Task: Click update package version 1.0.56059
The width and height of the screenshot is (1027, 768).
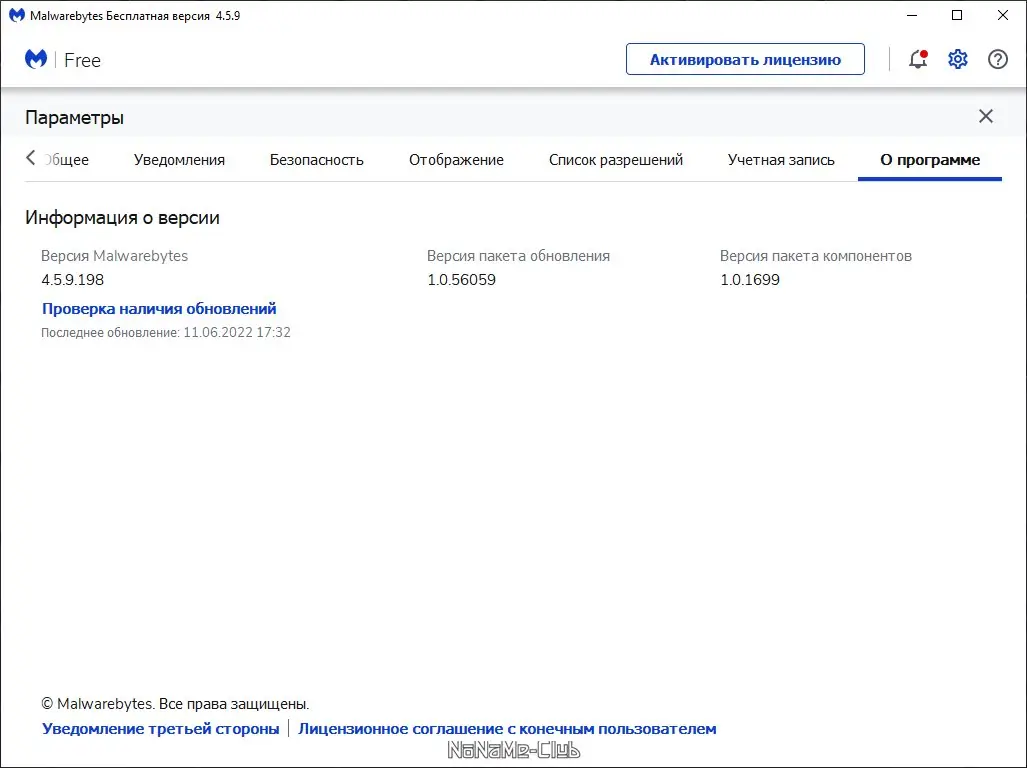Action: coord(462,280)
